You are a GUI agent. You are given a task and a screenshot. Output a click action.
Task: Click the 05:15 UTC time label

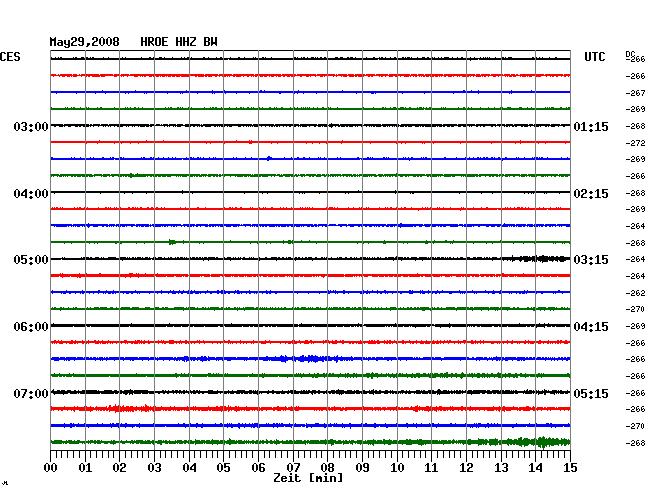pyautogui.click(x=591, y=393)
